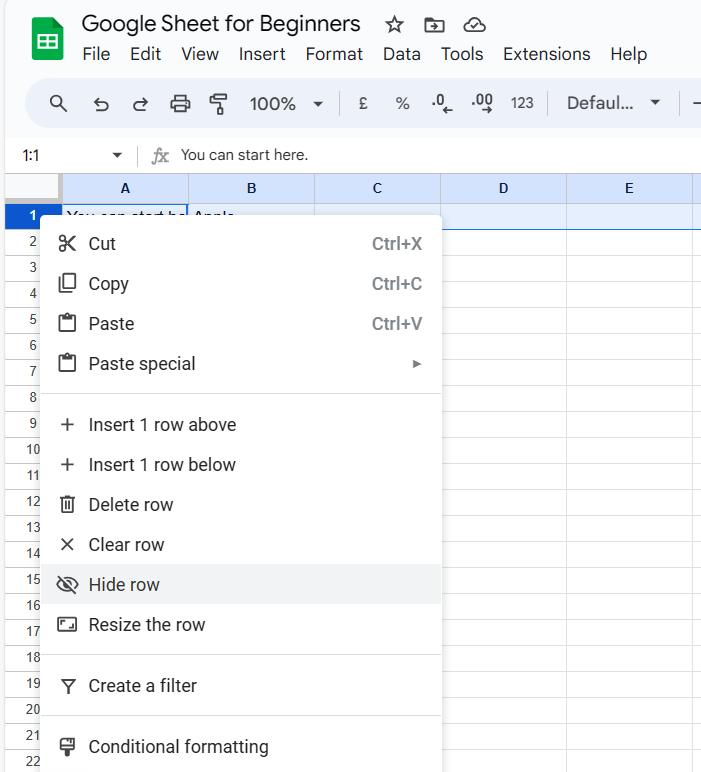Click cell D1 in the sheet
This screenshot has height=772, width=701.
[504, 216]
